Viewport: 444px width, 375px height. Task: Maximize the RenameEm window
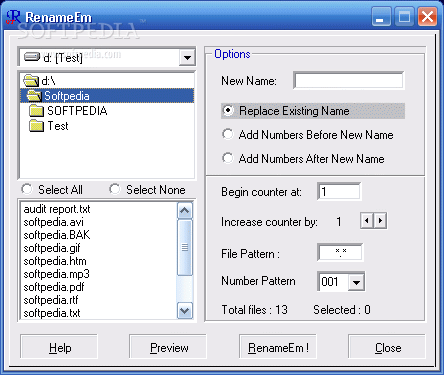pos(404,17)
